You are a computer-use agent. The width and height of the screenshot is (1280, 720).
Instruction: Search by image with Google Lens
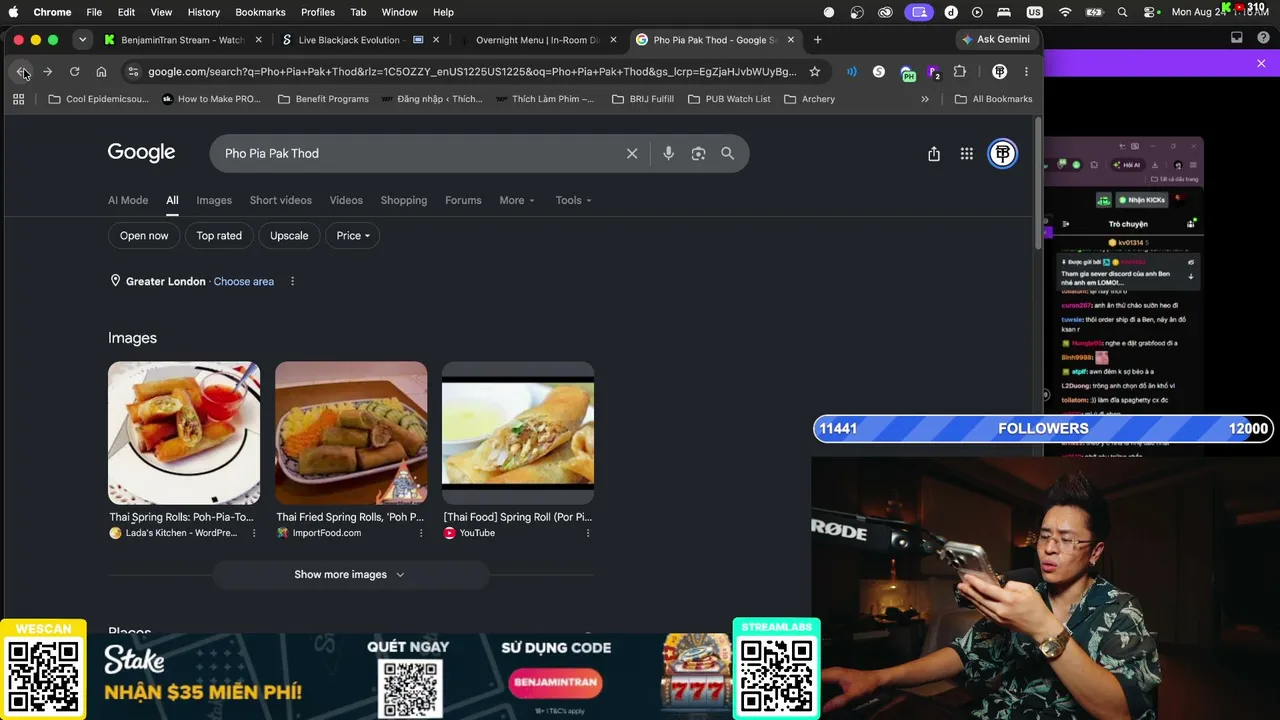coord(698,153)
